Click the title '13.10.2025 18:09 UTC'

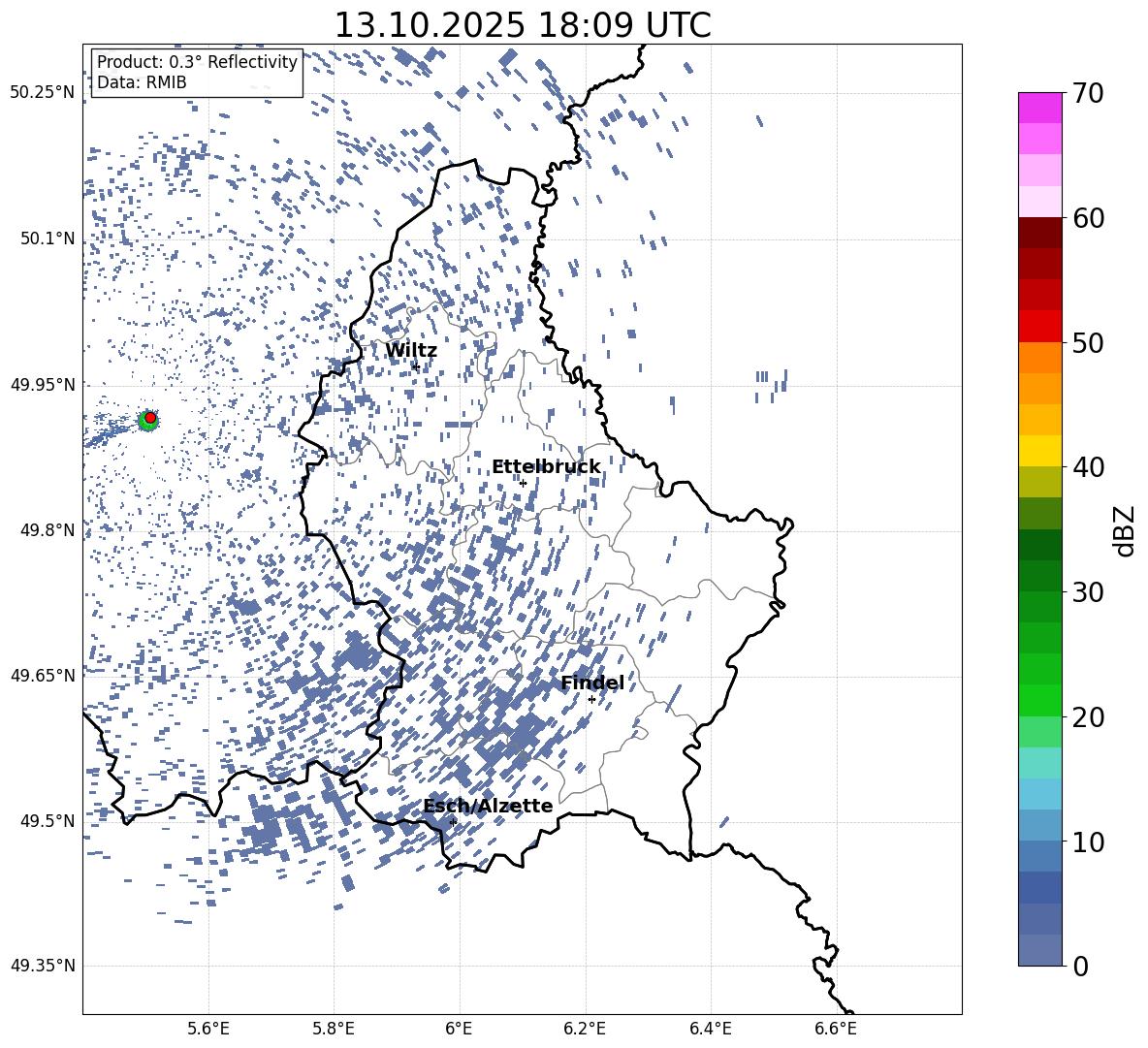523,25
